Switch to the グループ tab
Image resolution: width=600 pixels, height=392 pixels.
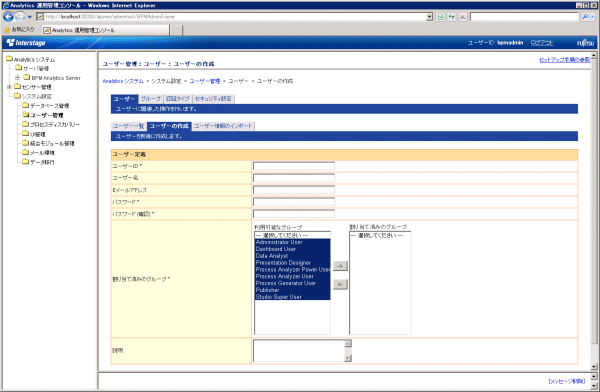click(x=151, y=99)
